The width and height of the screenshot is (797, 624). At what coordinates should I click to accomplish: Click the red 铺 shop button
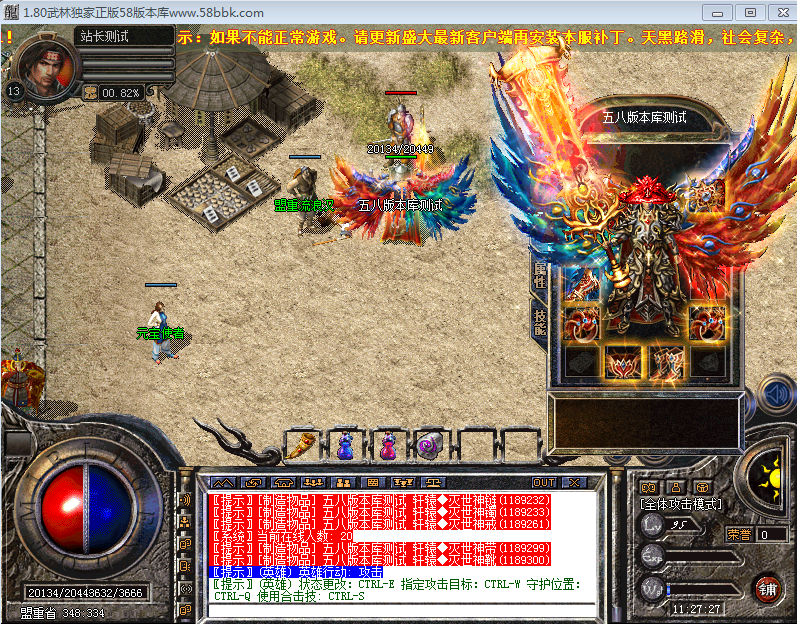pyautogui.click(x=768, y=589)
